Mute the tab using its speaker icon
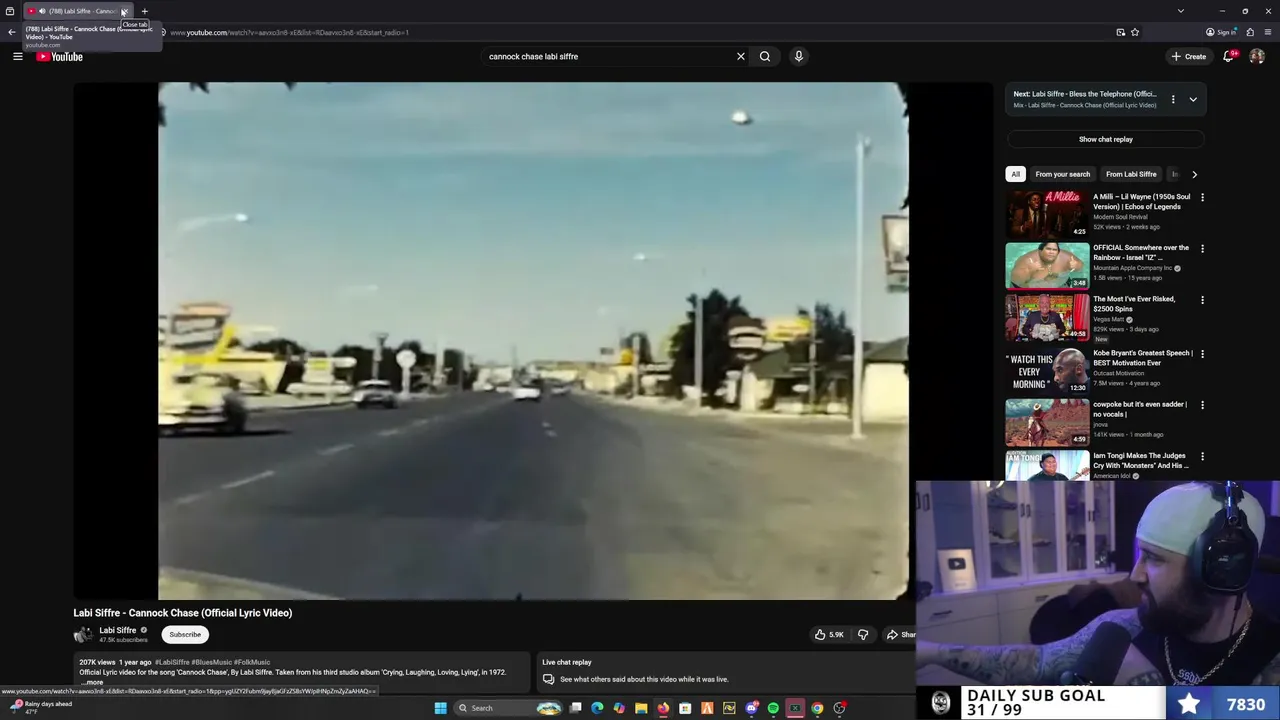The height and width of the screenshot is (720, 1280). pos(42,11)
